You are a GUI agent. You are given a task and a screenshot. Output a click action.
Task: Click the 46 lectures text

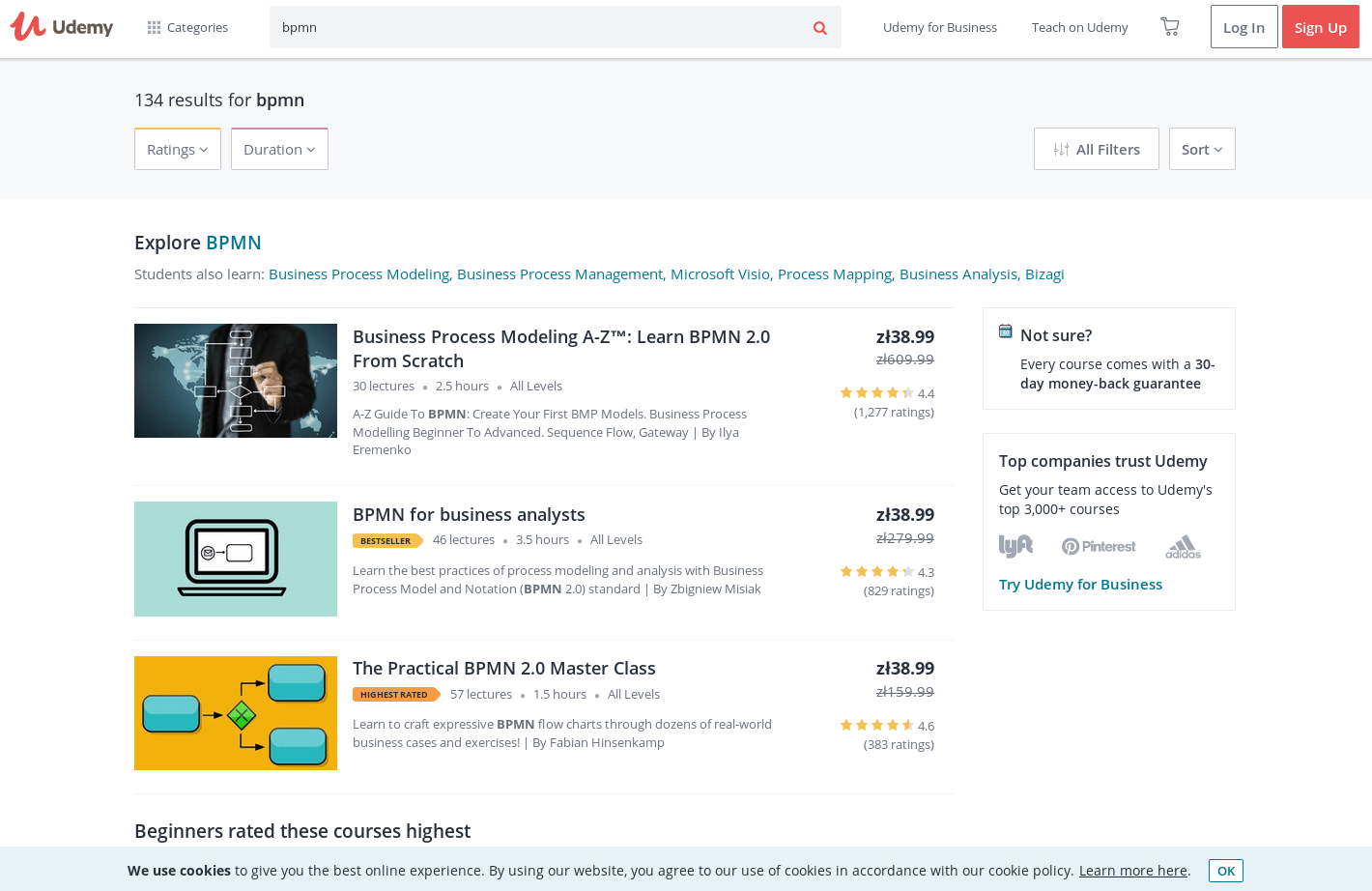(x=464, y=540)
